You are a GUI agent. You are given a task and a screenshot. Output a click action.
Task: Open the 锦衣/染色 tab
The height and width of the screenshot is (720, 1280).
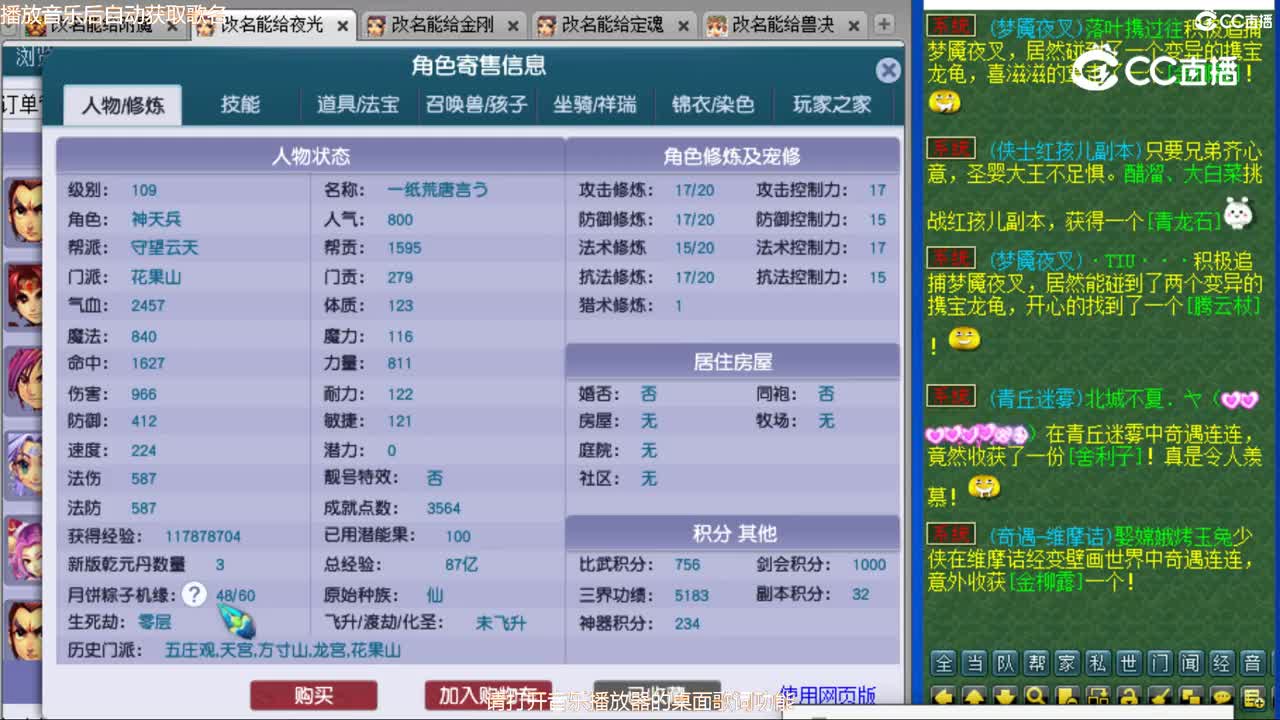coord(713,104)
